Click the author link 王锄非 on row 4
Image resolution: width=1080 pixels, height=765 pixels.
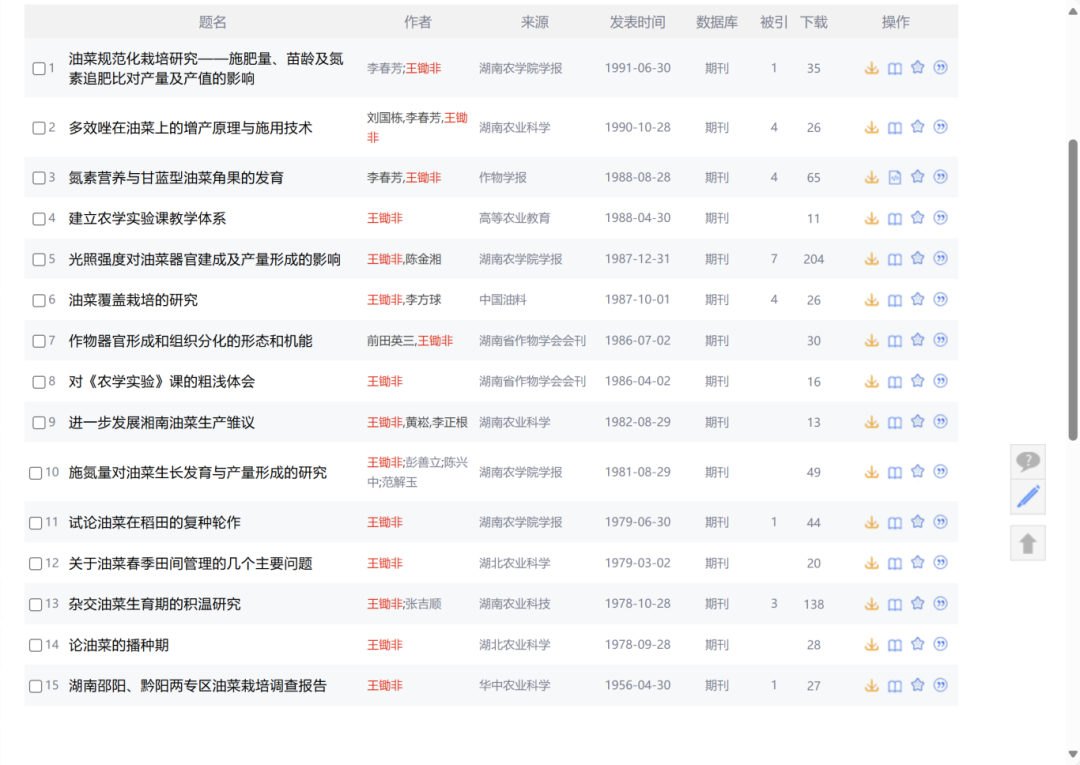point(384,217)
